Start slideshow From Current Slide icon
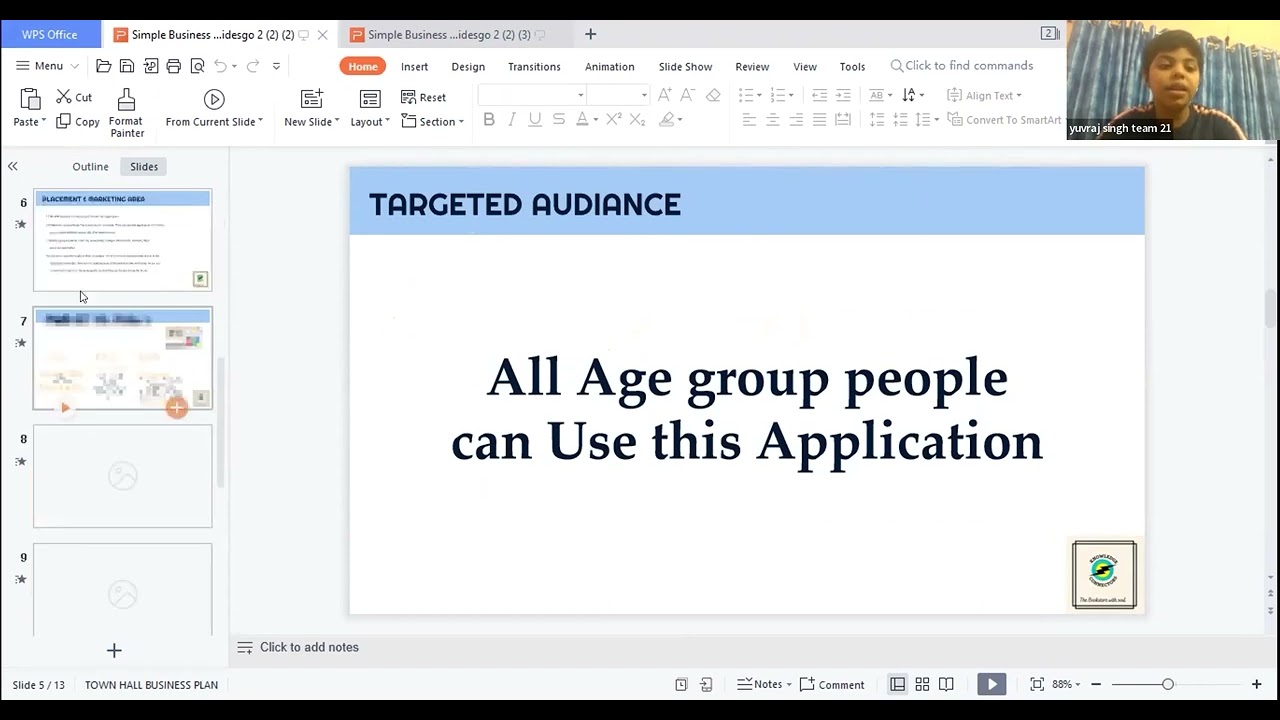Screen dimensions: 1280x720 point(214,99)
